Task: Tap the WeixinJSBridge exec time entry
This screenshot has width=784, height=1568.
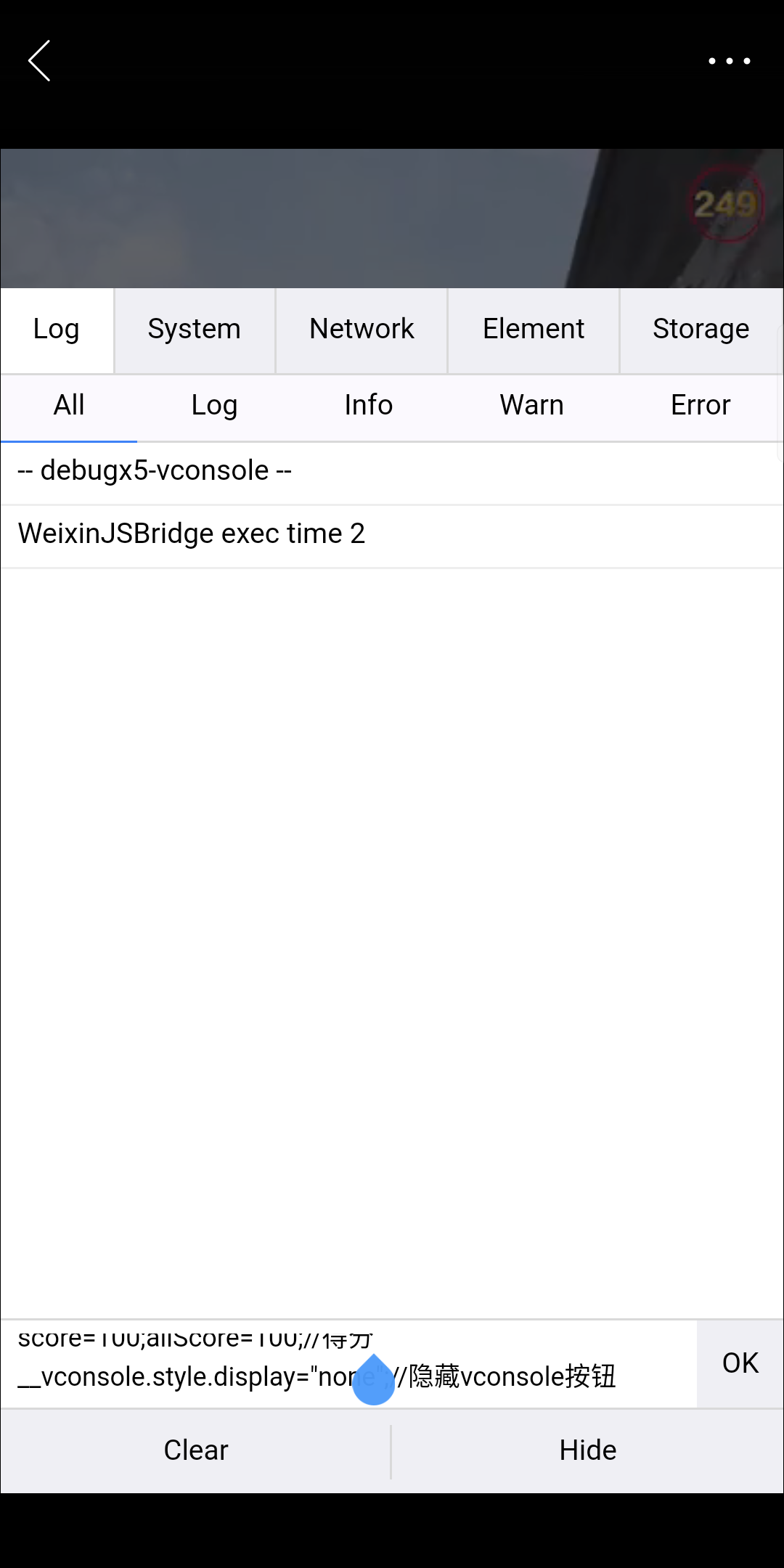Action: (x=392, y=534)
